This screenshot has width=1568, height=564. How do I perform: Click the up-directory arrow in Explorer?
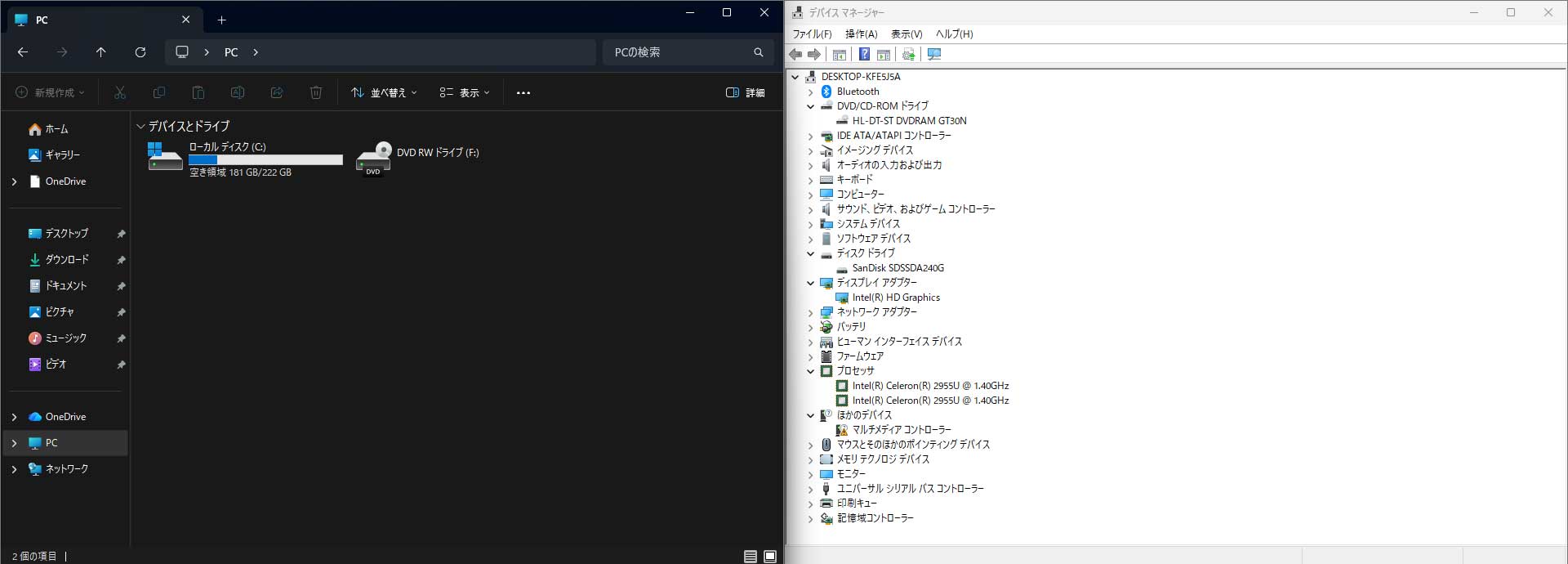point(101,52)
